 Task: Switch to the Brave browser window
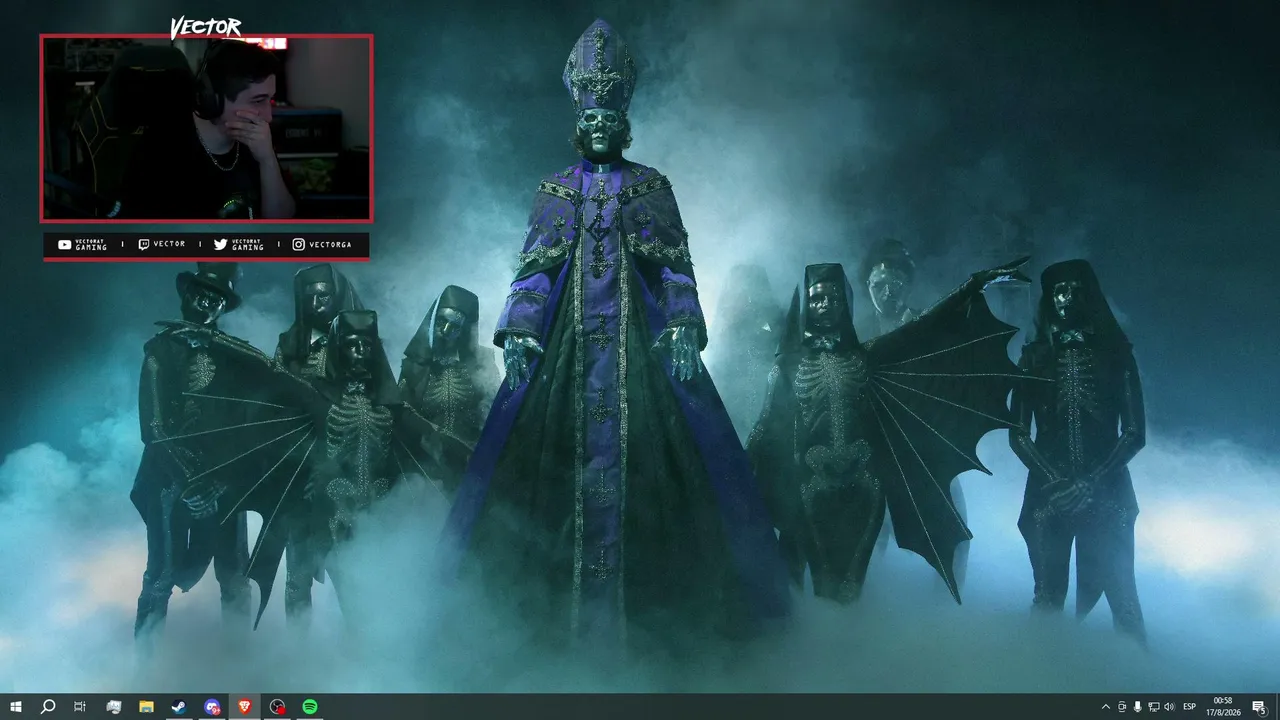point(245,707)
